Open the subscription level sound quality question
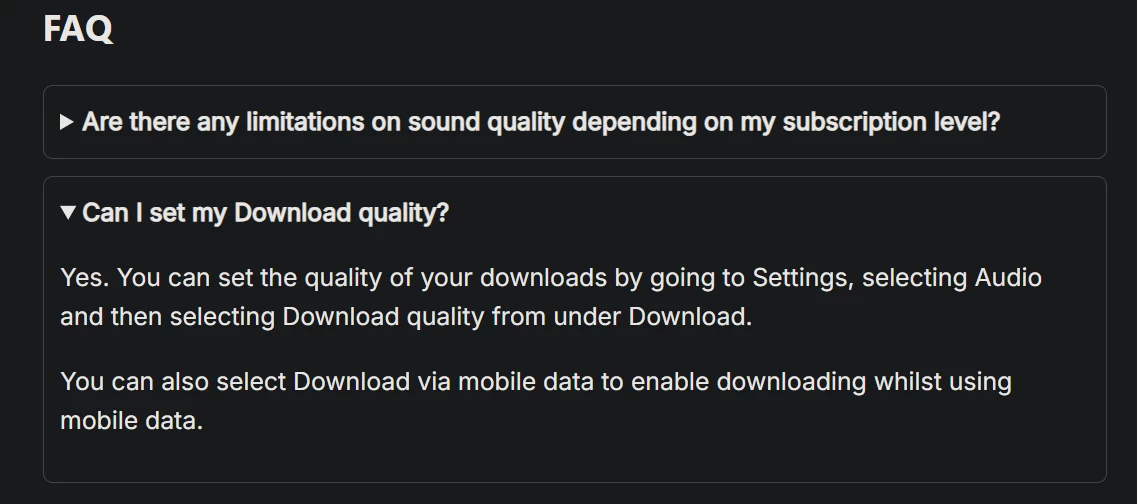The width and height of the screenshot is (1137, 504). (x=540, y=122)
